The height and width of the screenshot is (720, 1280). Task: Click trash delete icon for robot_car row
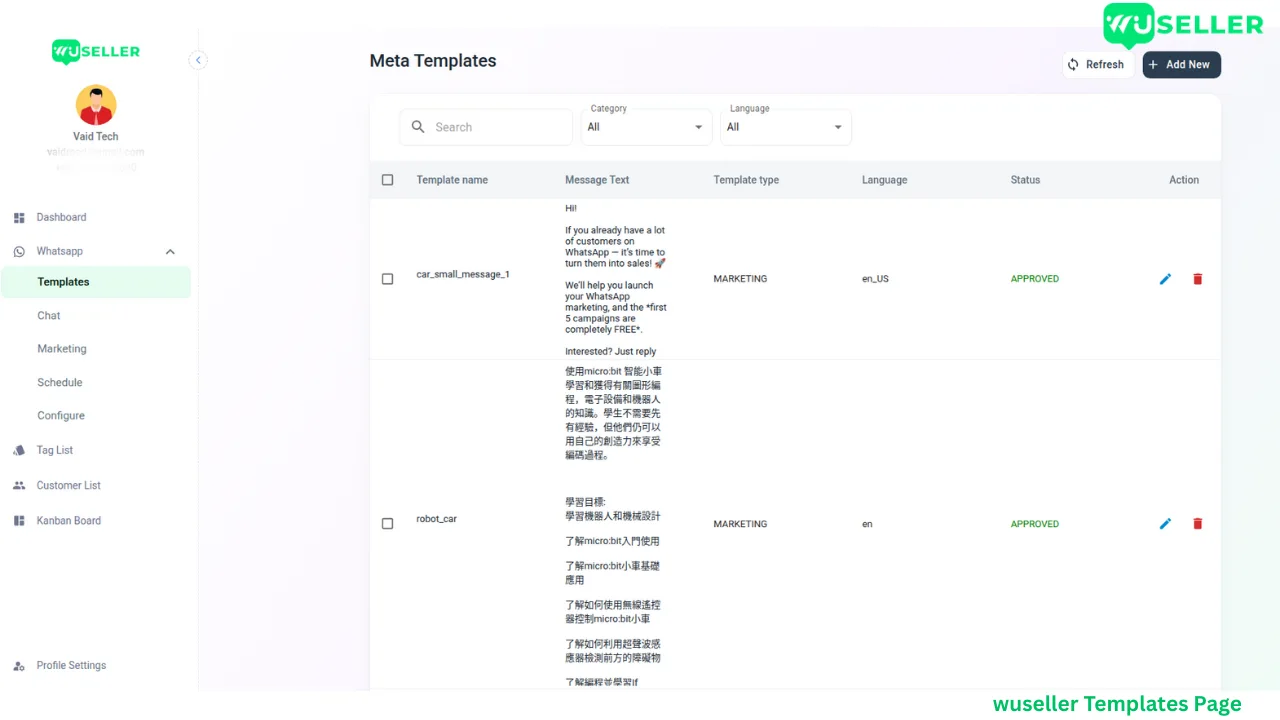point(1197,524)
